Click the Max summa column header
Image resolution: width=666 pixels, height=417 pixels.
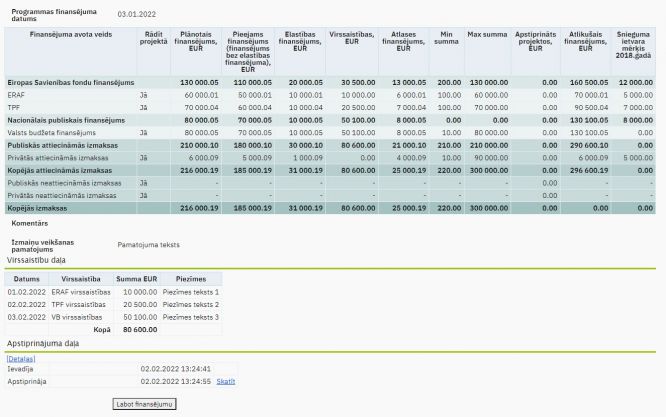click(486, 33)
